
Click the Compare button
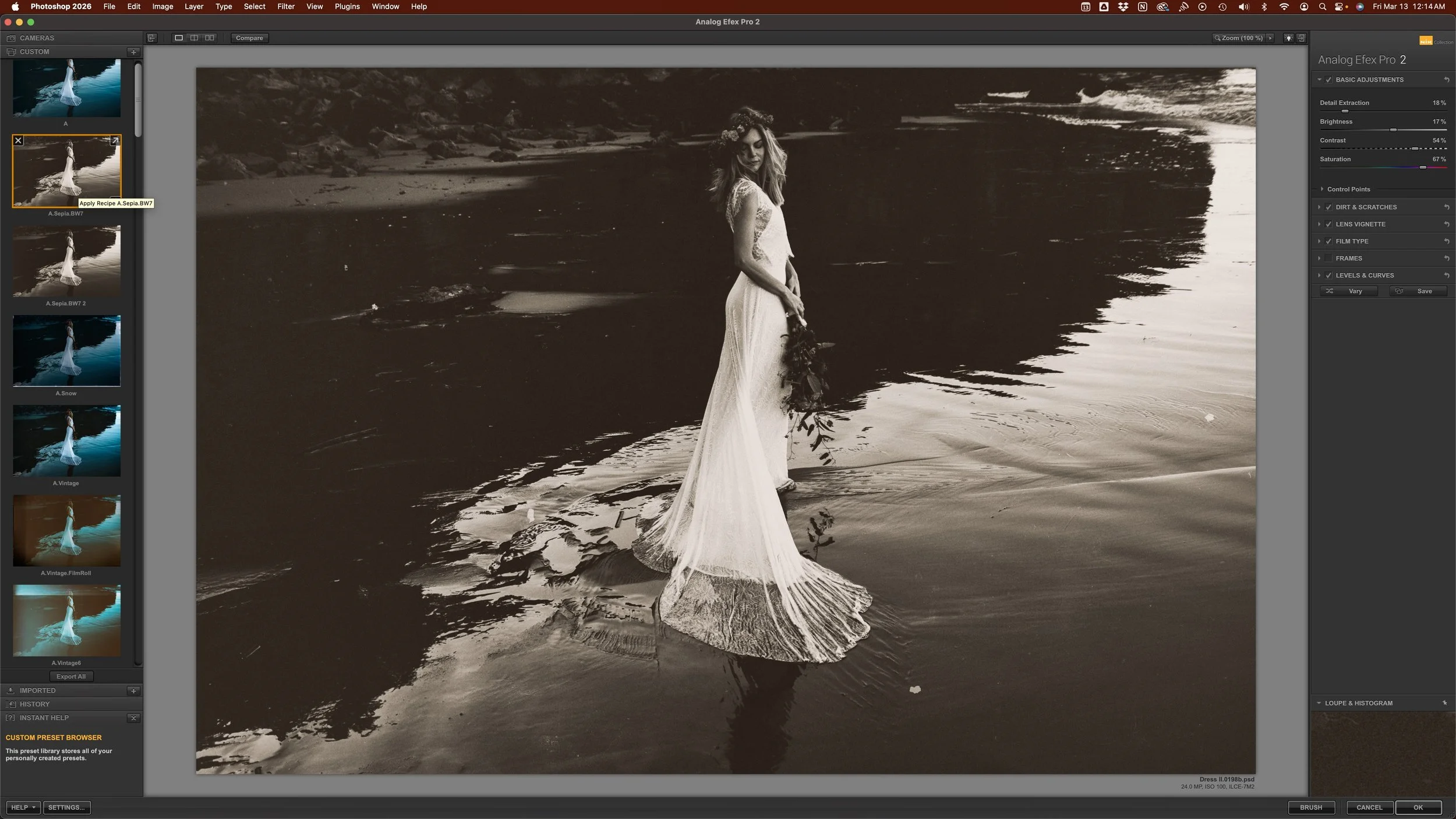click(249, 37)
